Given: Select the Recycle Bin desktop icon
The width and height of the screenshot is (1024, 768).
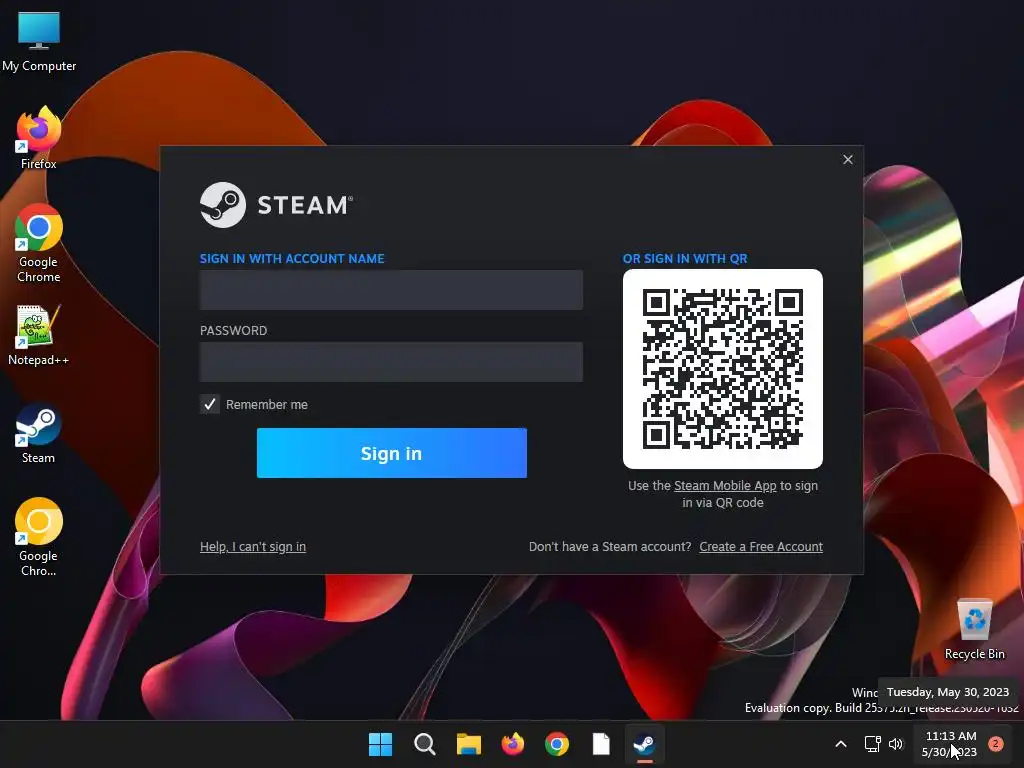Looking at the screenshot, I should (x=974, y=629).
